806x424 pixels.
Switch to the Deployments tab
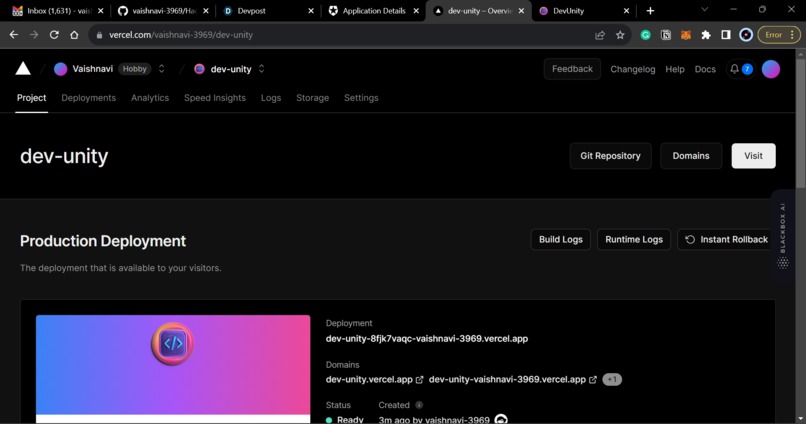88,98
